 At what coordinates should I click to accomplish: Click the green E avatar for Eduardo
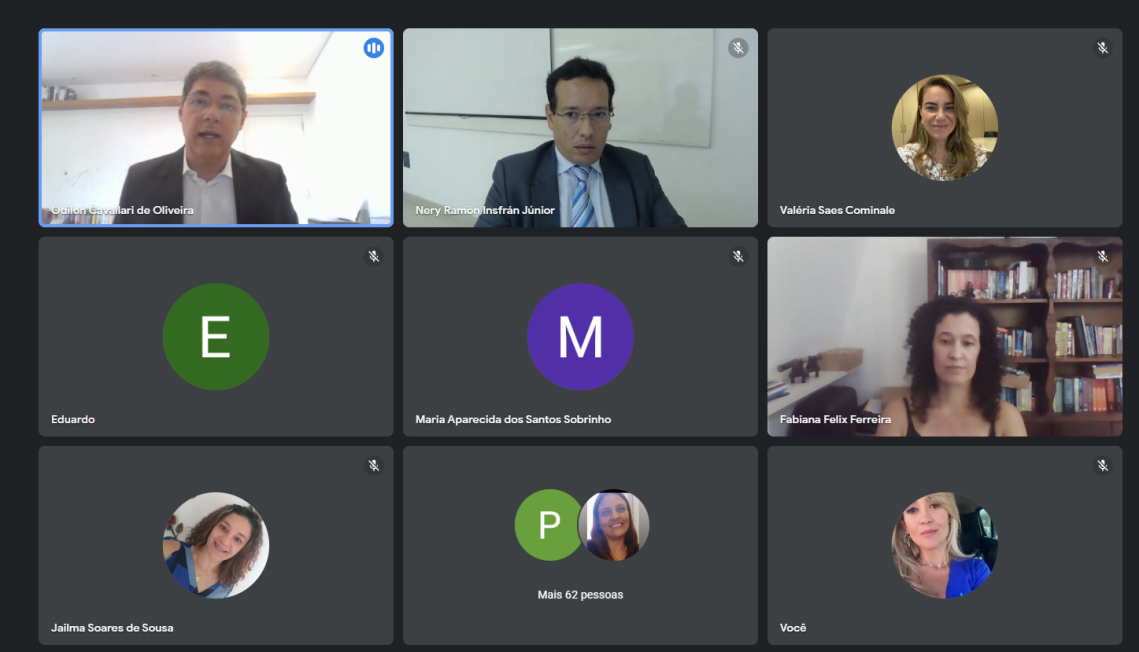pyautogui.click(x=215, y=337)
